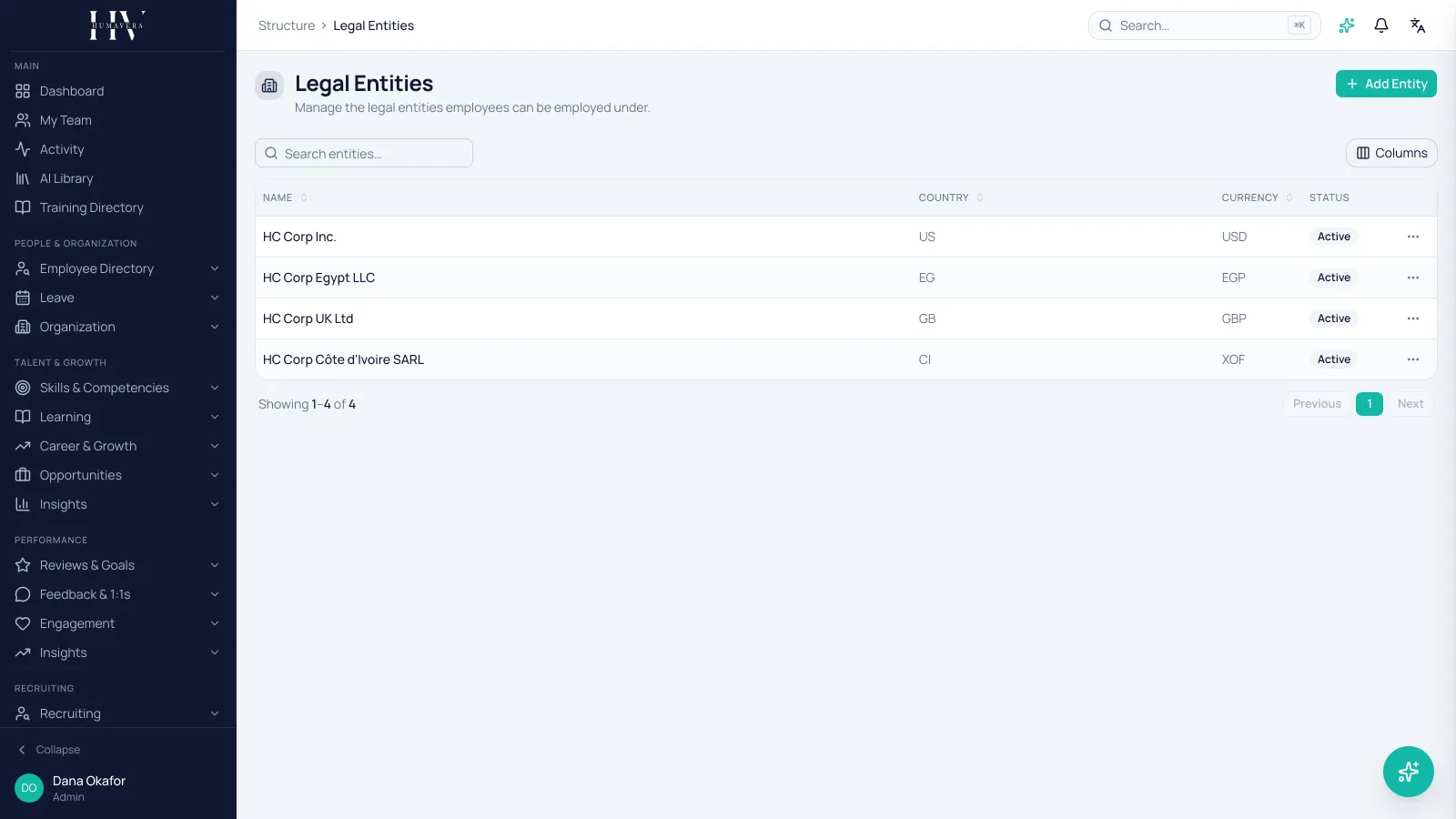Sort table by Currency column
Viewport: 1456px width, 819px height.
pos(1257,197)
